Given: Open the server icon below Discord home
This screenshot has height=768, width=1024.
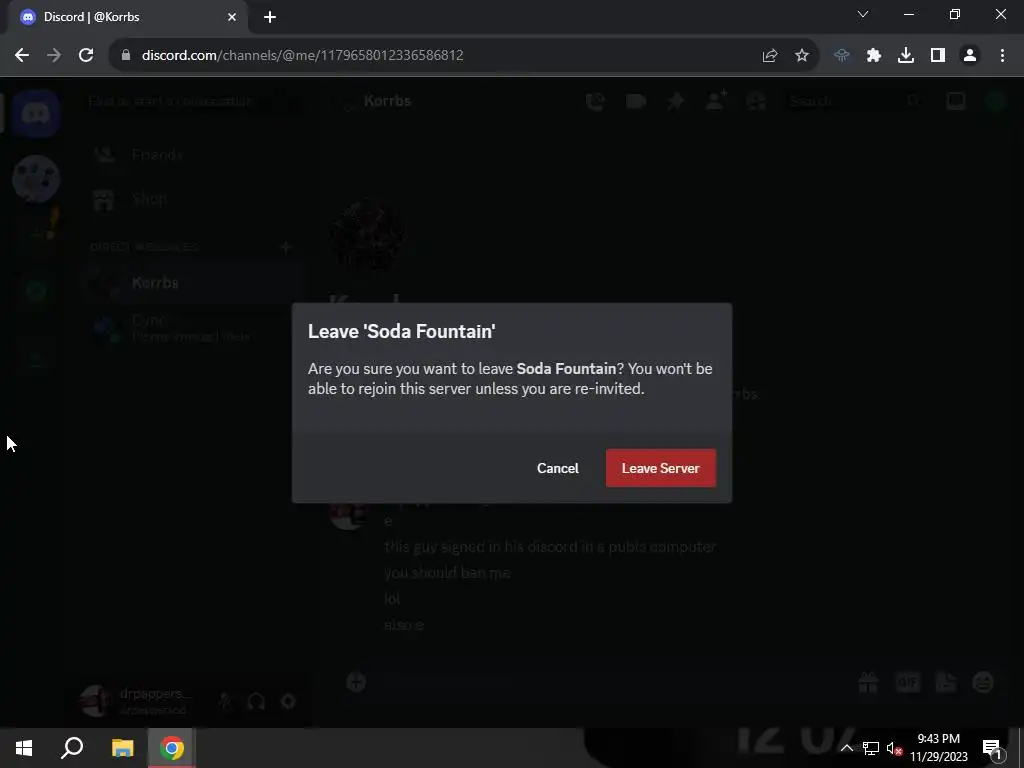Looking at the screenshot, I should pyautogui.click(x=36, y=178).
